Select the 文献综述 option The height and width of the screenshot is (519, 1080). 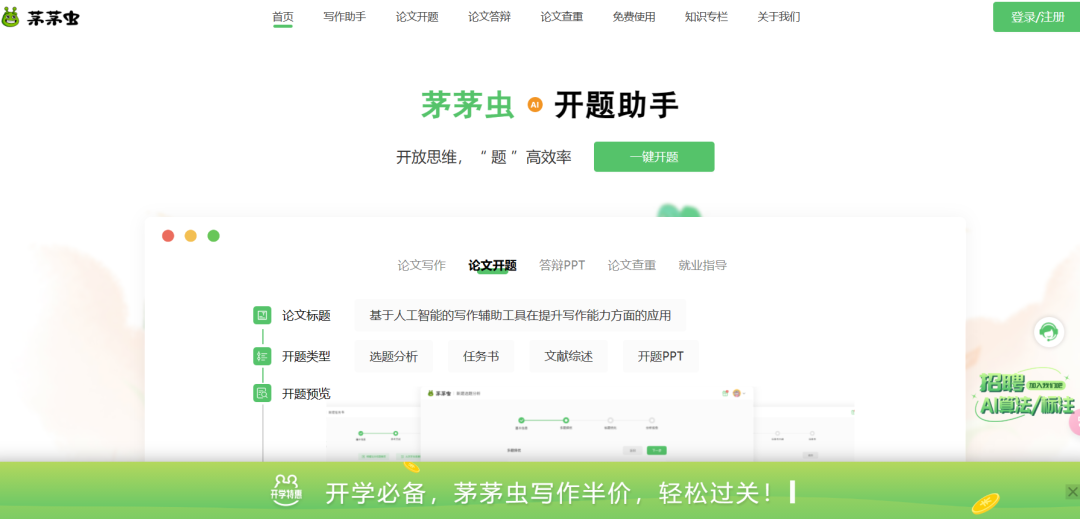[x=568, y=356]
